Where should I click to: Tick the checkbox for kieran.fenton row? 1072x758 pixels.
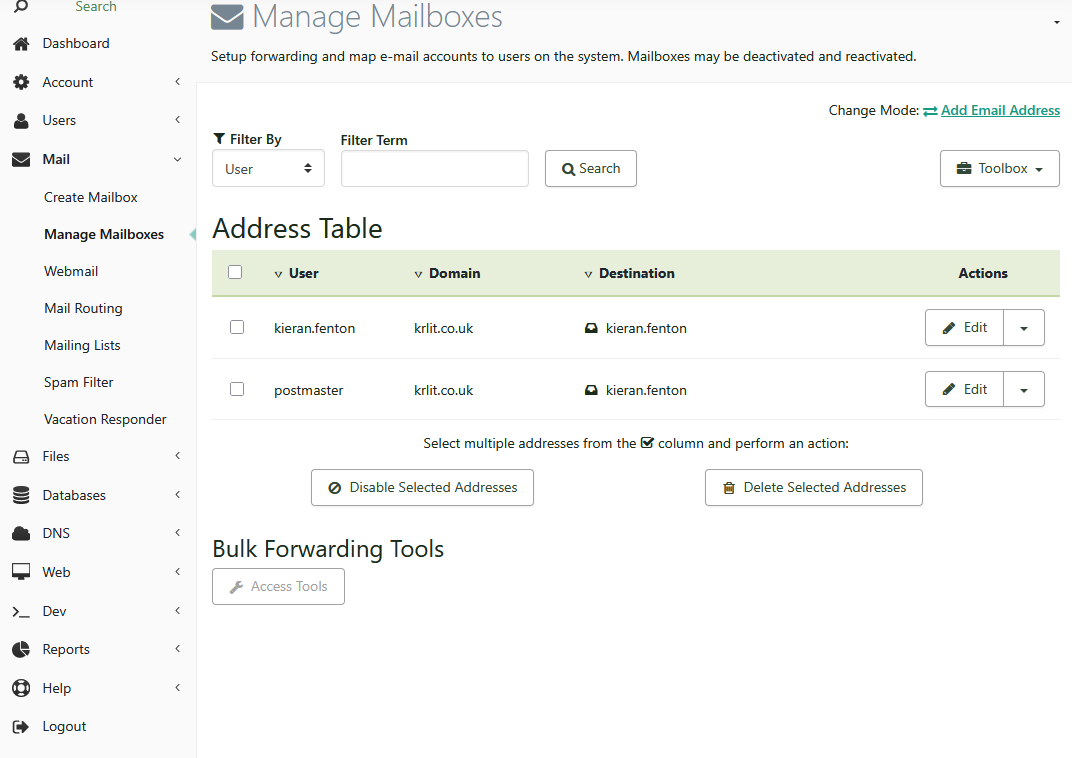237,327
